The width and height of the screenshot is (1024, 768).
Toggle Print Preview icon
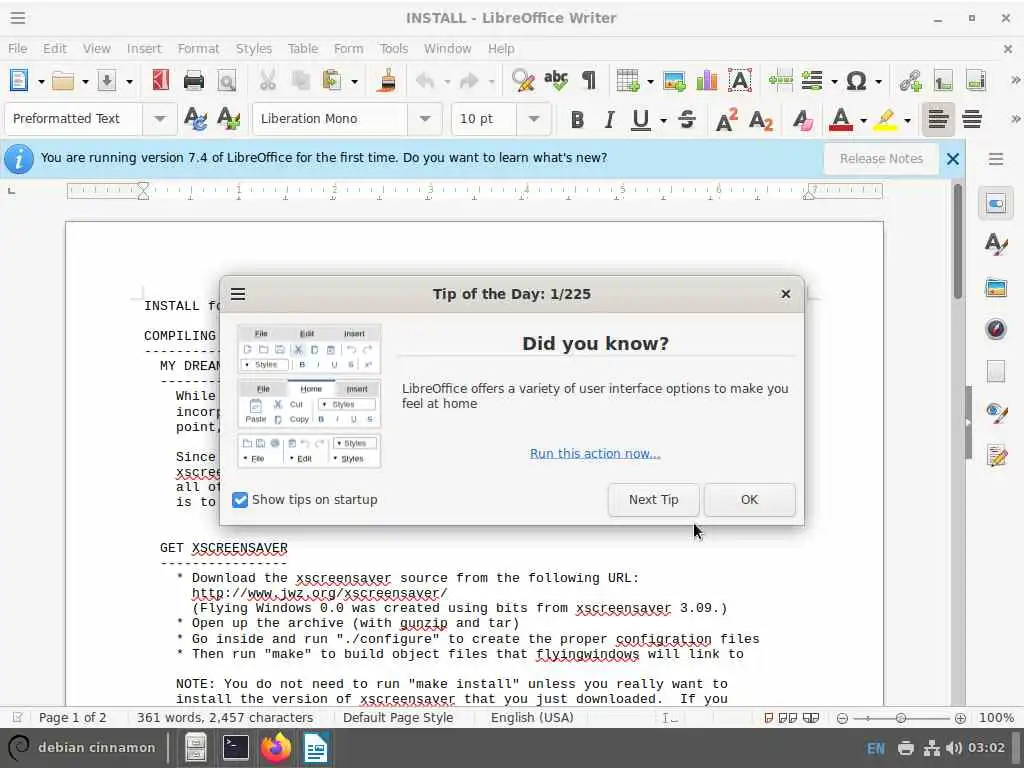point(227,81)
